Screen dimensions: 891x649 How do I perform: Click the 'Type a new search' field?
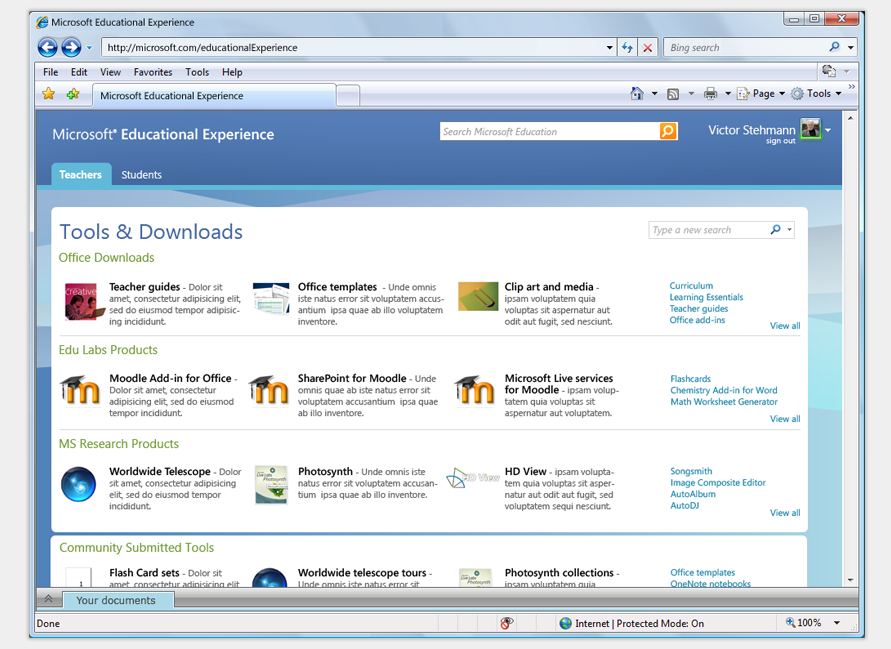[708, 230]
